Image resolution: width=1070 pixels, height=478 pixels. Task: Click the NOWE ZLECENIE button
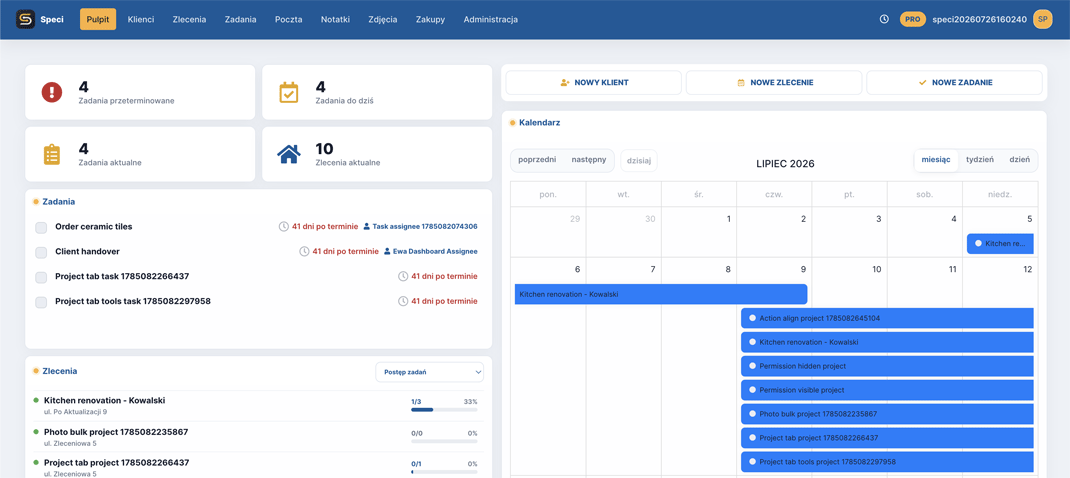click(774, 83)
